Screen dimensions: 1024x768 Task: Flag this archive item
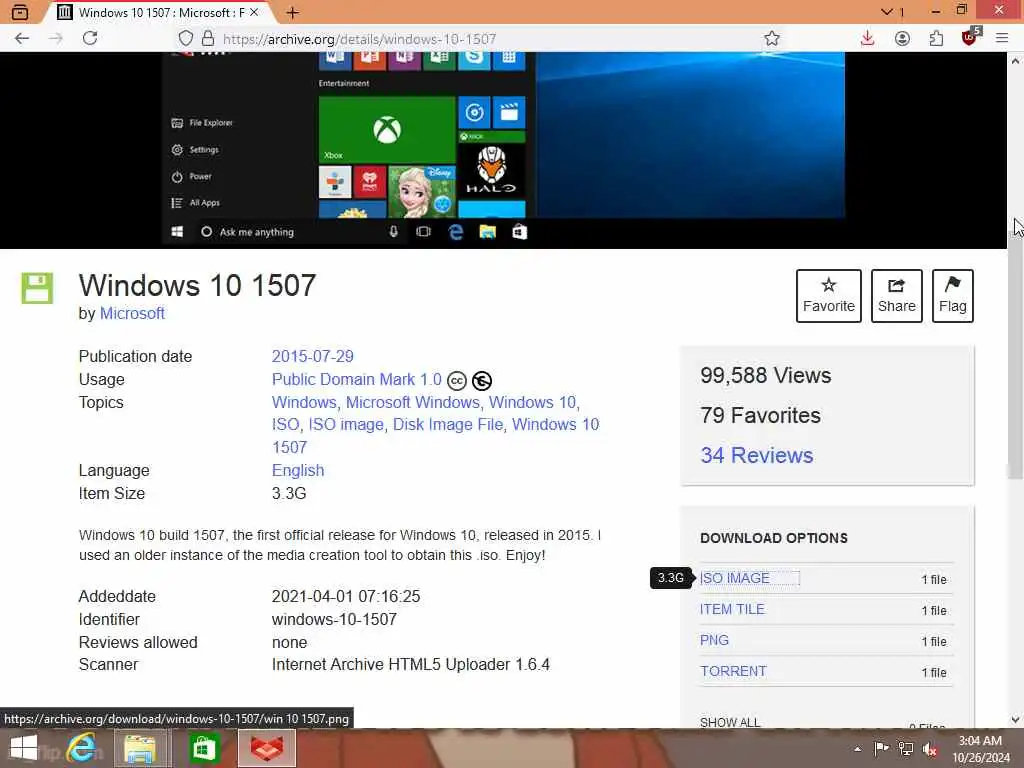[x=953, y=296]
